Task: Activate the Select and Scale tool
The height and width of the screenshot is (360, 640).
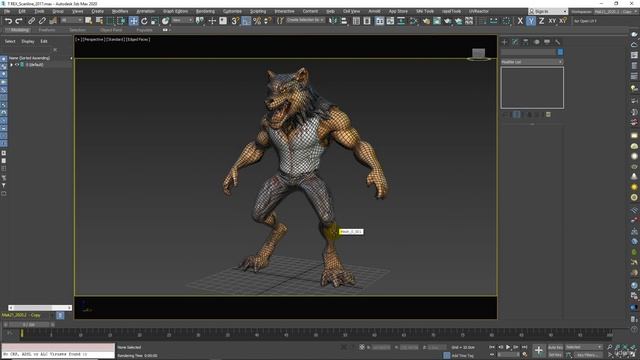Action: click(154, 21)
